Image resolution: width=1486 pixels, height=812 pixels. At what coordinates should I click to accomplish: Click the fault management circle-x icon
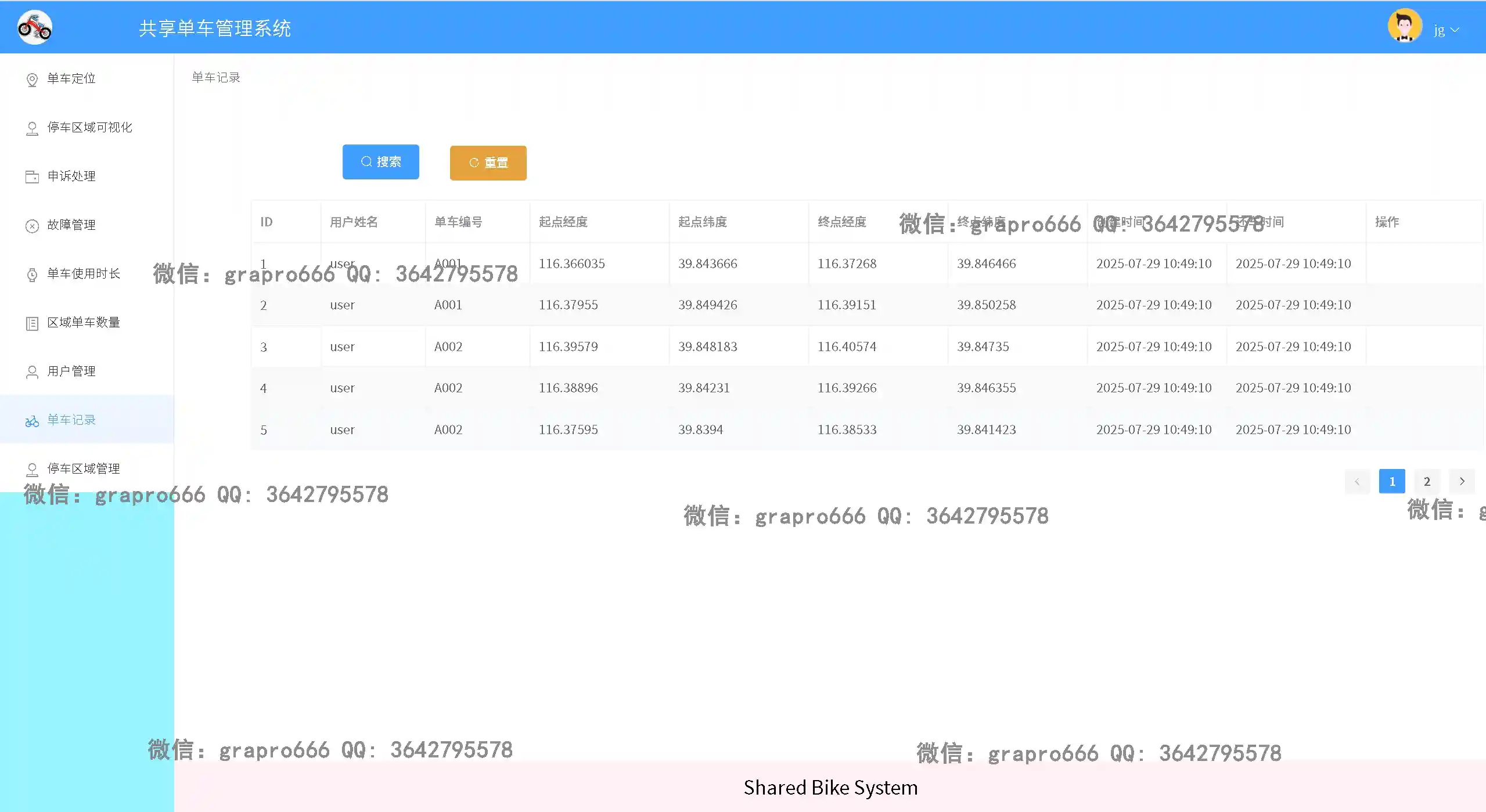coord(33,226)
